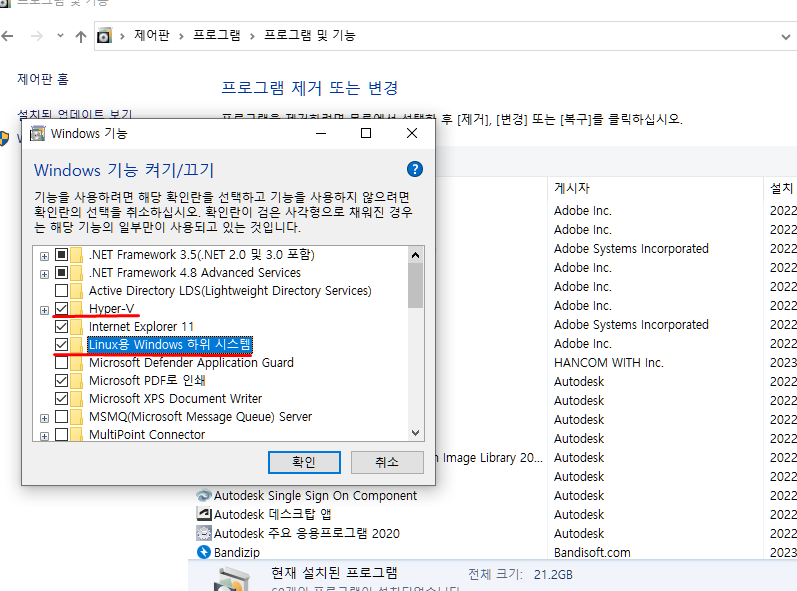Expand .NET Framework 4.8 Advanced Services node
The width and height of the screenshot is (797, 591).
[x=44, y=274]
